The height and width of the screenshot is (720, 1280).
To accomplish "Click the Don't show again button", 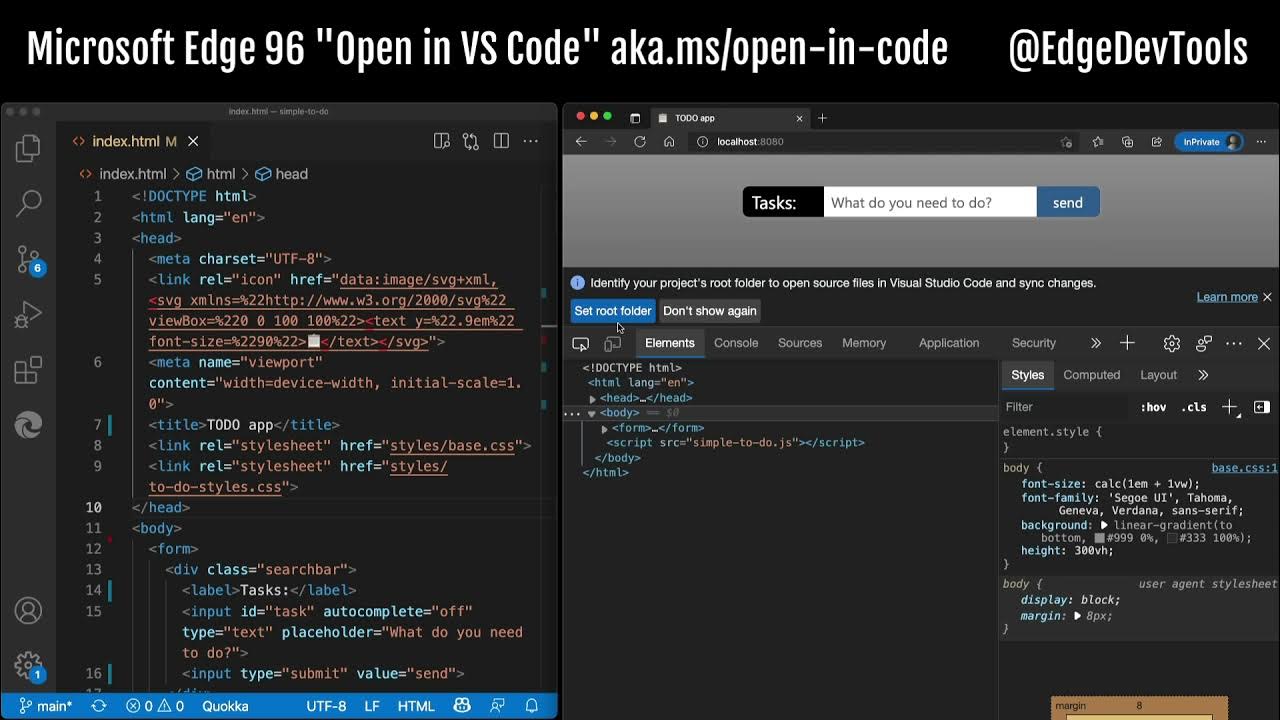I will click(x=710, y=311).
